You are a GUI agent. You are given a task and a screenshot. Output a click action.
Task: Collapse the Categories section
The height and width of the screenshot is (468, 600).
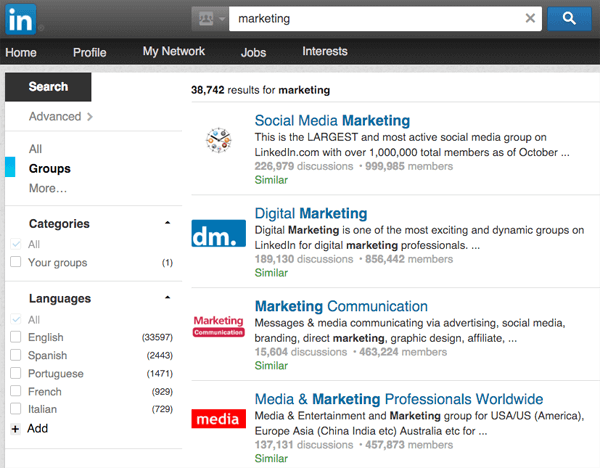pos(167,223)
